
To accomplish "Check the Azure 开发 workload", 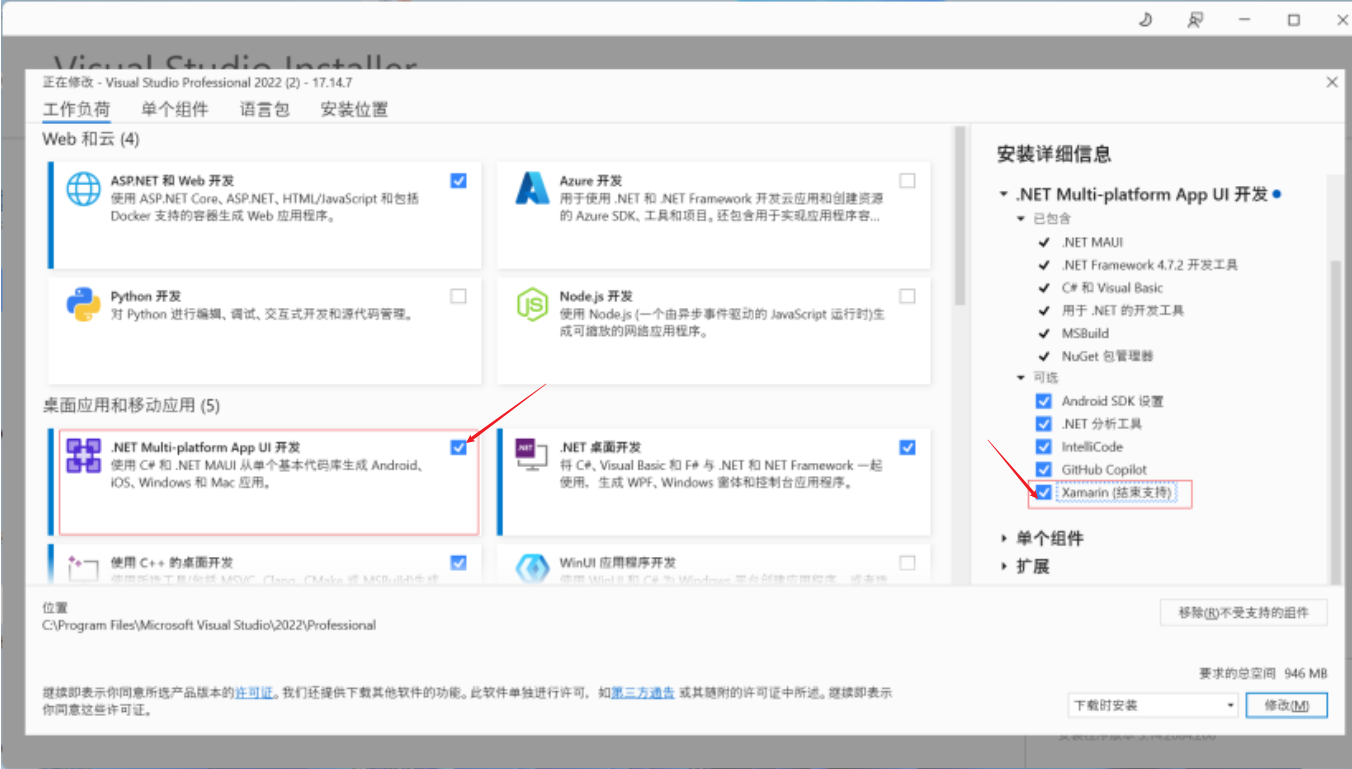I will 907,181.
